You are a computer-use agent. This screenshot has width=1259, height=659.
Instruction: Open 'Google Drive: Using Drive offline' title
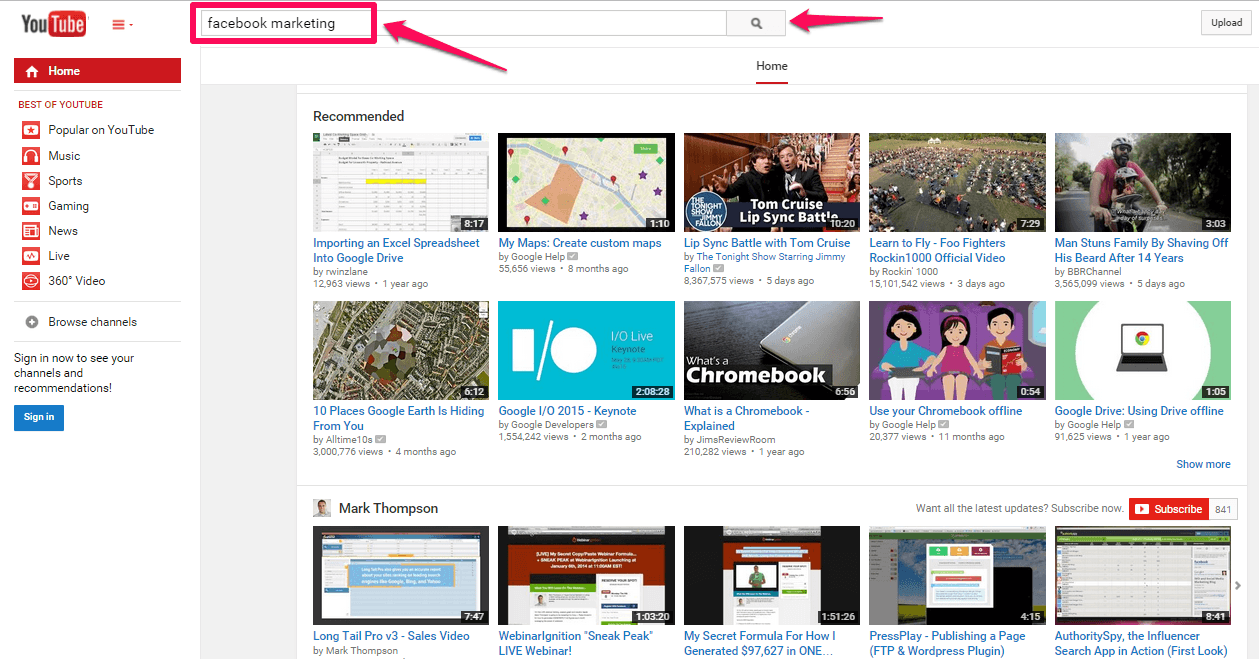tap(1139, 411)
